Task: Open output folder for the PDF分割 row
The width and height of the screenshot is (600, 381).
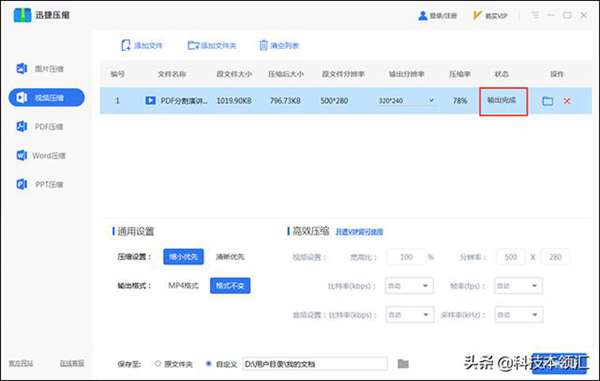Action: point(548,101)
